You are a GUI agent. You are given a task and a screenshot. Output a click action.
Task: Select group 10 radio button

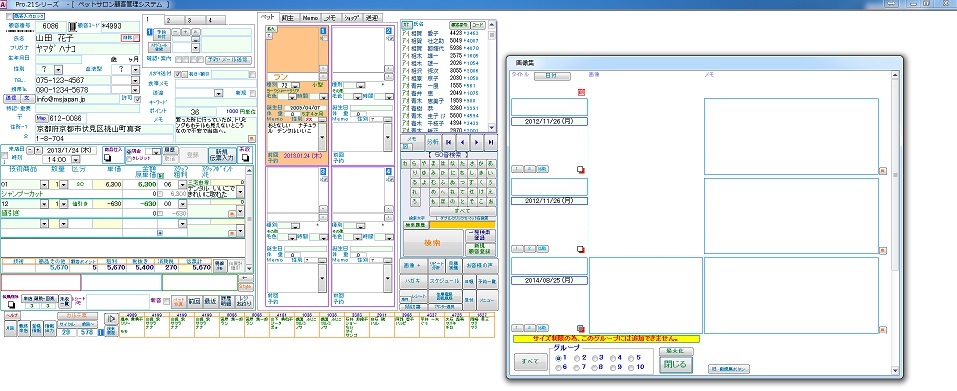(x=631, y=367)
